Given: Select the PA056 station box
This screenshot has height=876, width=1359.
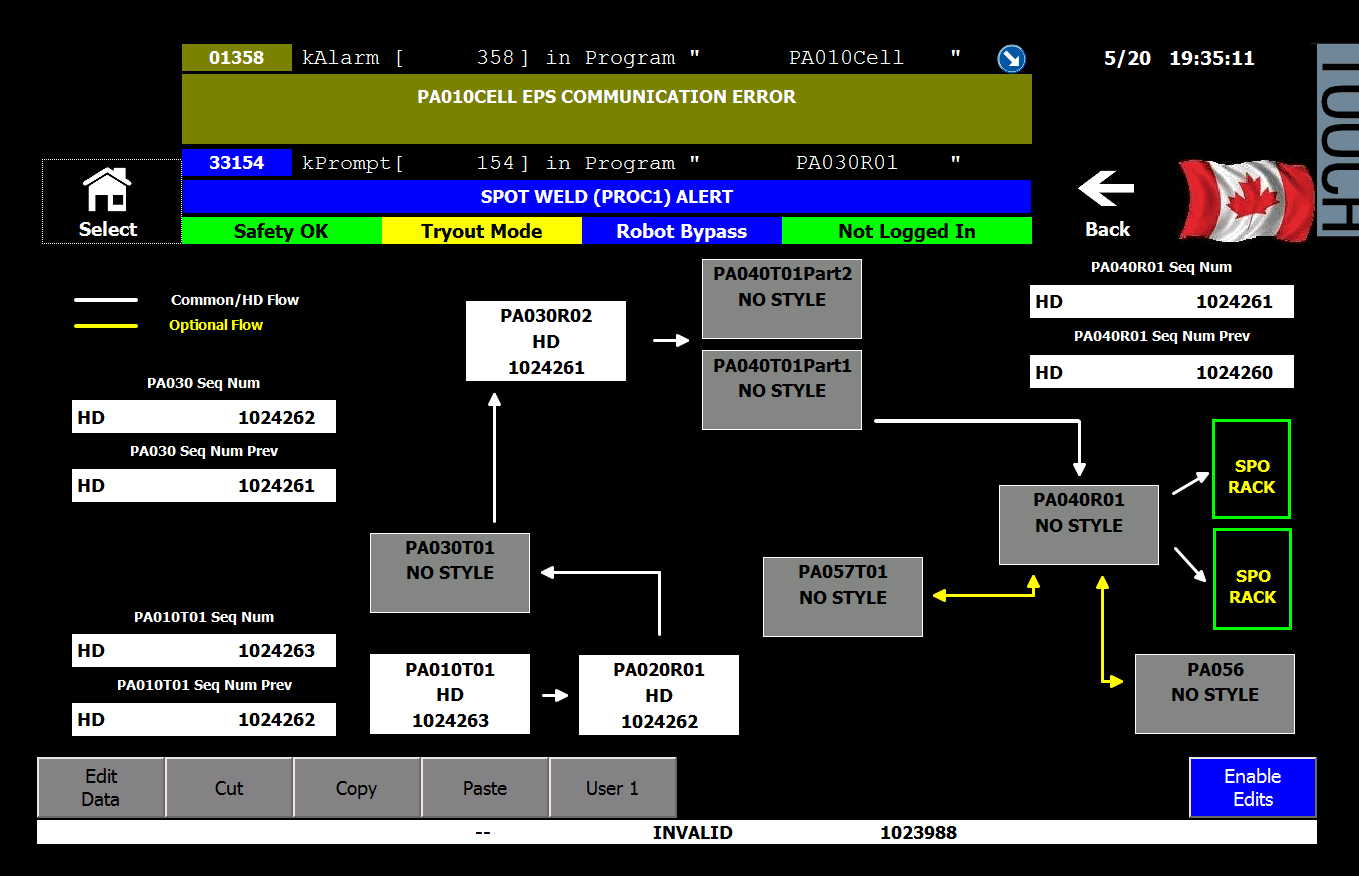Looking at the screenshot, I should click(x=1215, y=694).
